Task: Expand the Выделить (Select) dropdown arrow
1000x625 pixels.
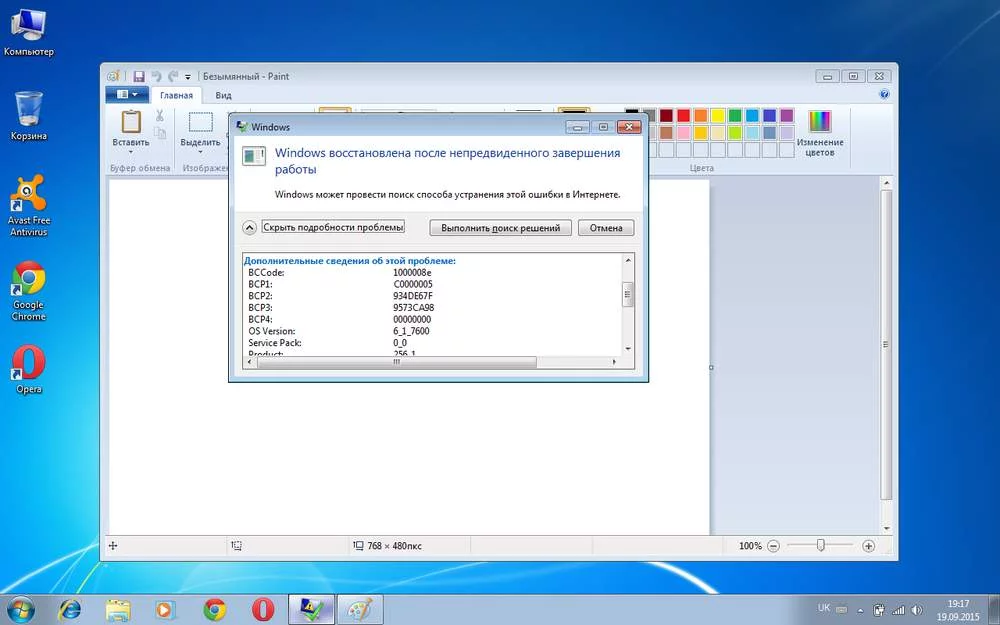Action: (200, 153)
